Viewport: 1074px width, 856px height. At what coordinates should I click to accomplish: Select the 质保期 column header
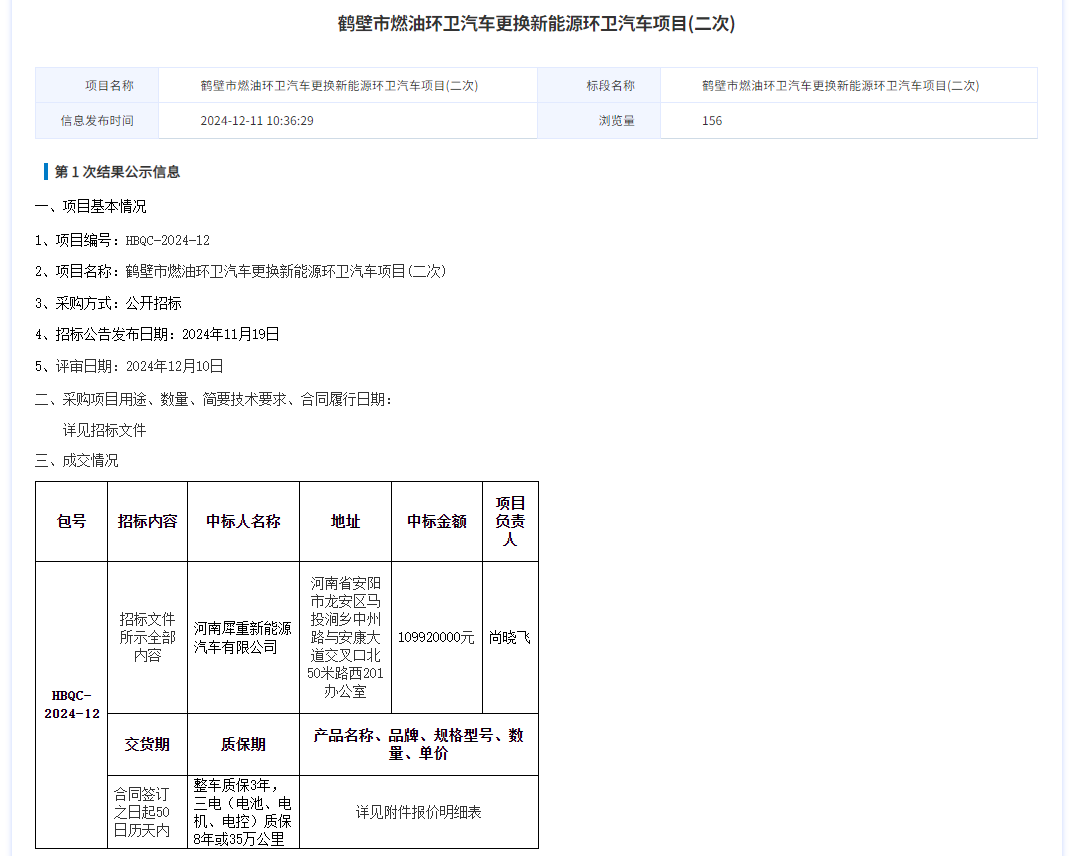[244, 743]
